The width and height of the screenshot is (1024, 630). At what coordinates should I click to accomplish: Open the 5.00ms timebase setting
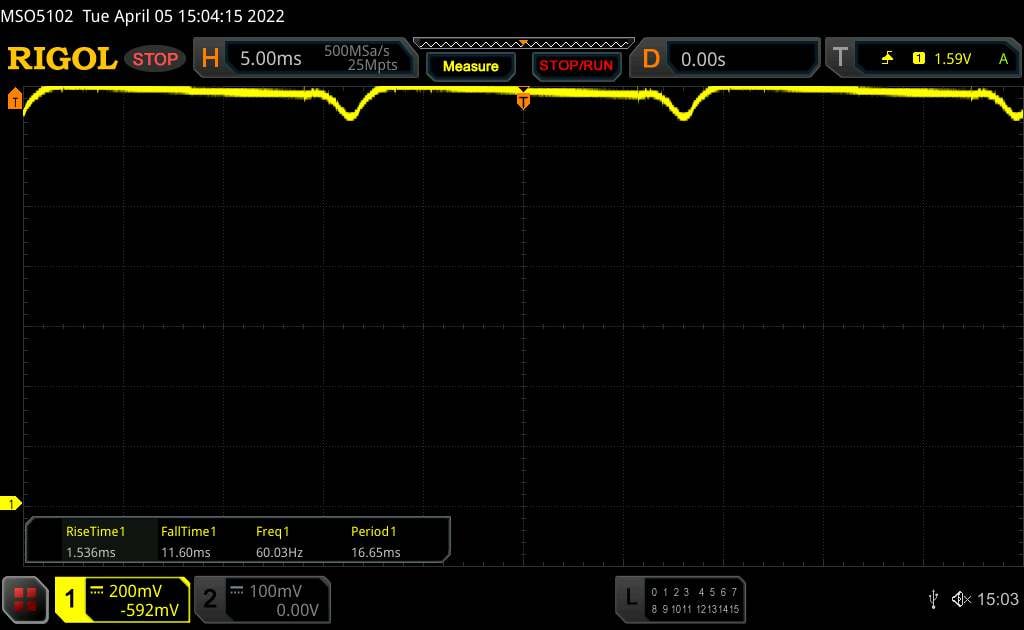[x=270, y=59]
